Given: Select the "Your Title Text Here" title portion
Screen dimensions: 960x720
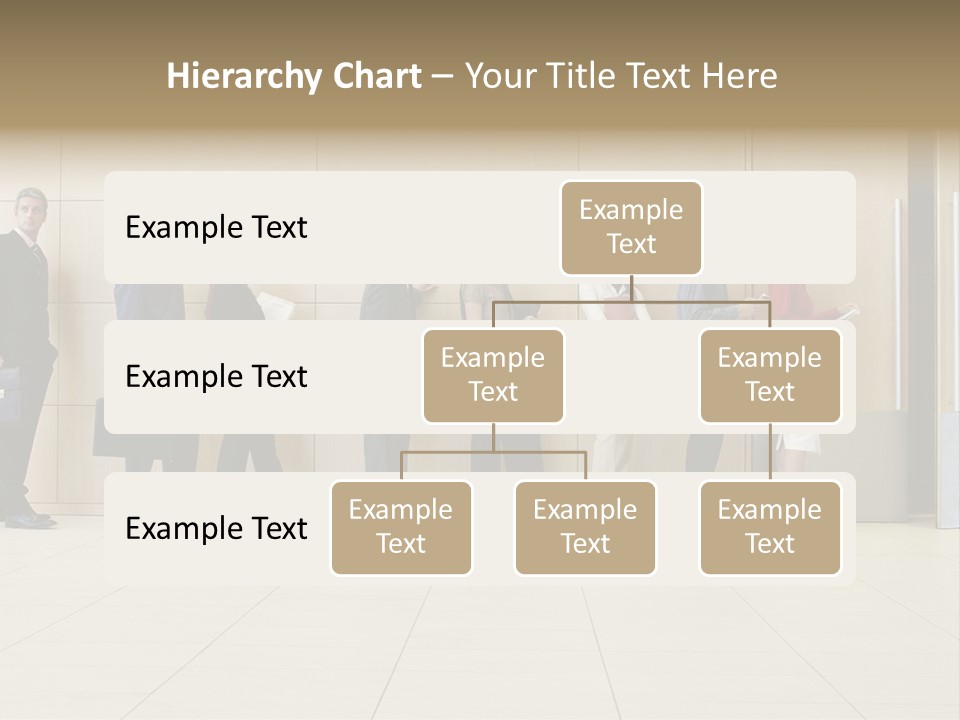Looking at the screenshot, I should pyautogui.click(x=620, y=76).
